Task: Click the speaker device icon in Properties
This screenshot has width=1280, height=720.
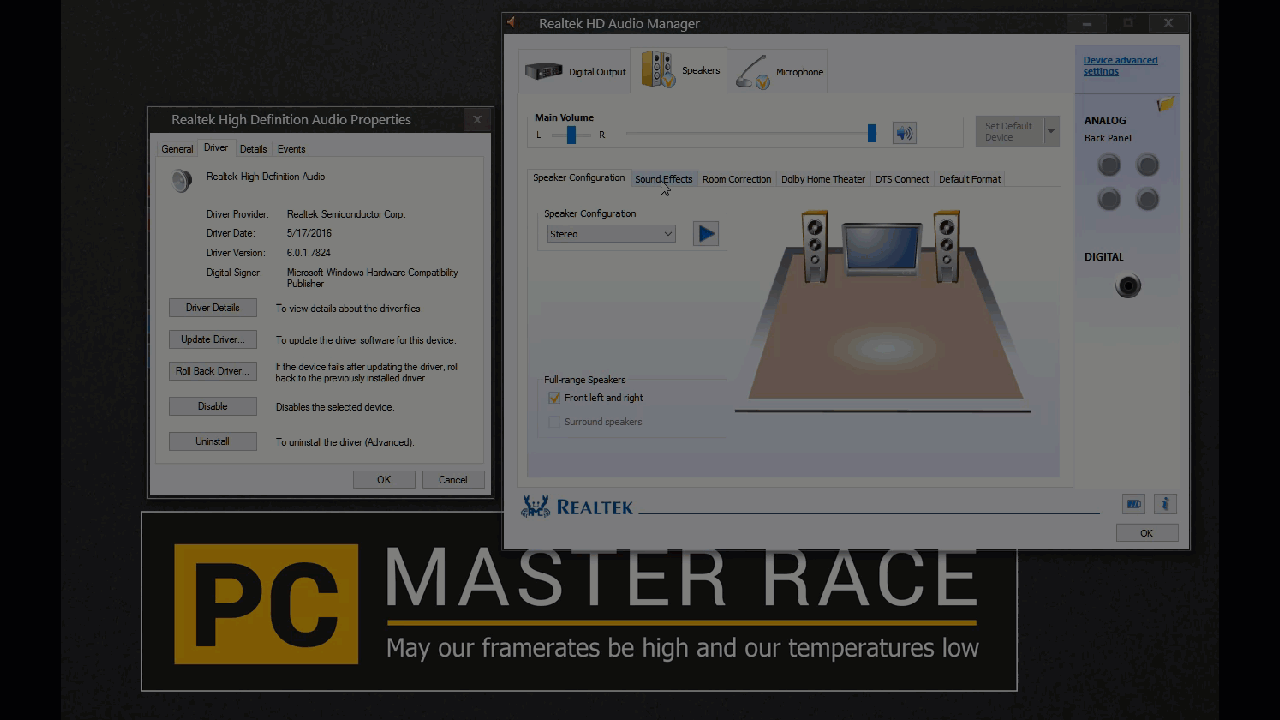Action: tap(181, 180)
